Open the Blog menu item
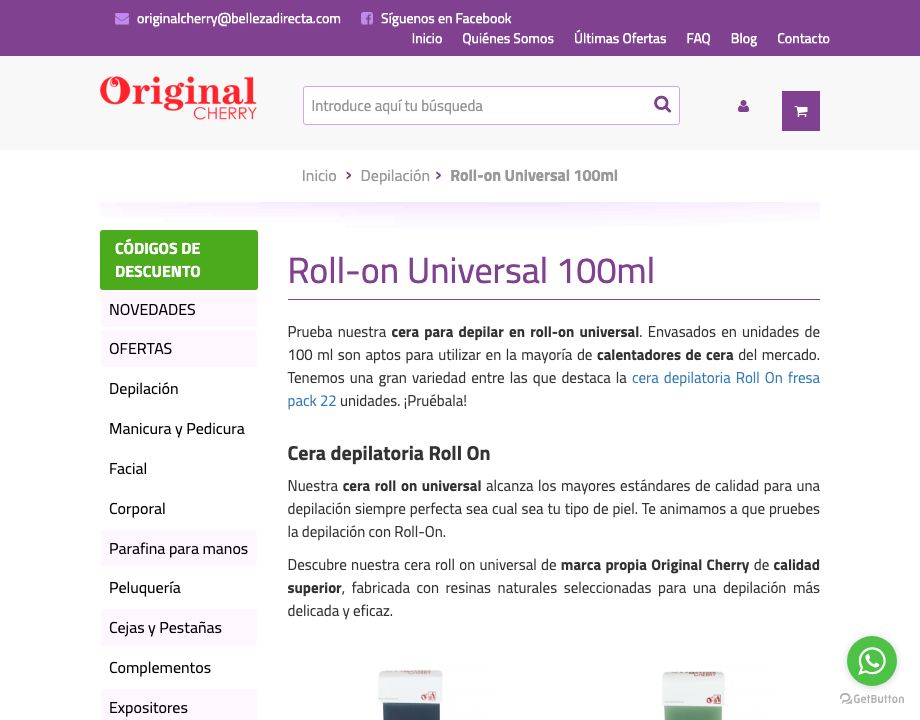Viewport: 920px width, 720px height. point(743,39)
